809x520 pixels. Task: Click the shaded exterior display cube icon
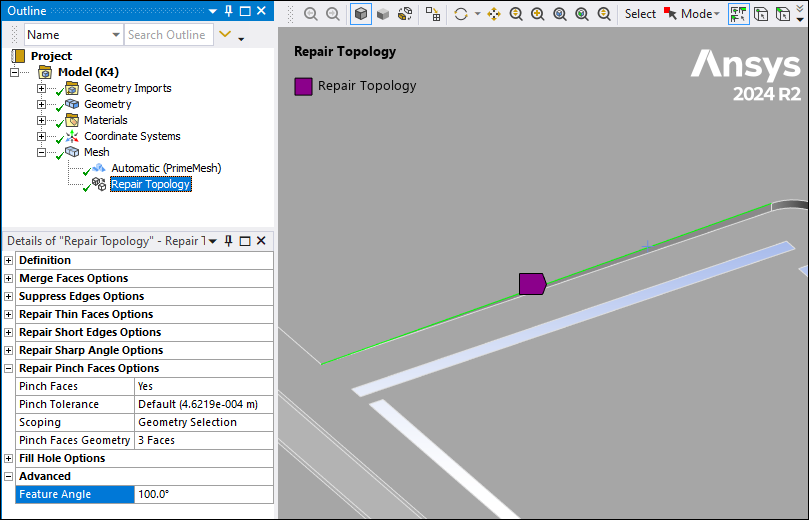(x=361, y=14)
